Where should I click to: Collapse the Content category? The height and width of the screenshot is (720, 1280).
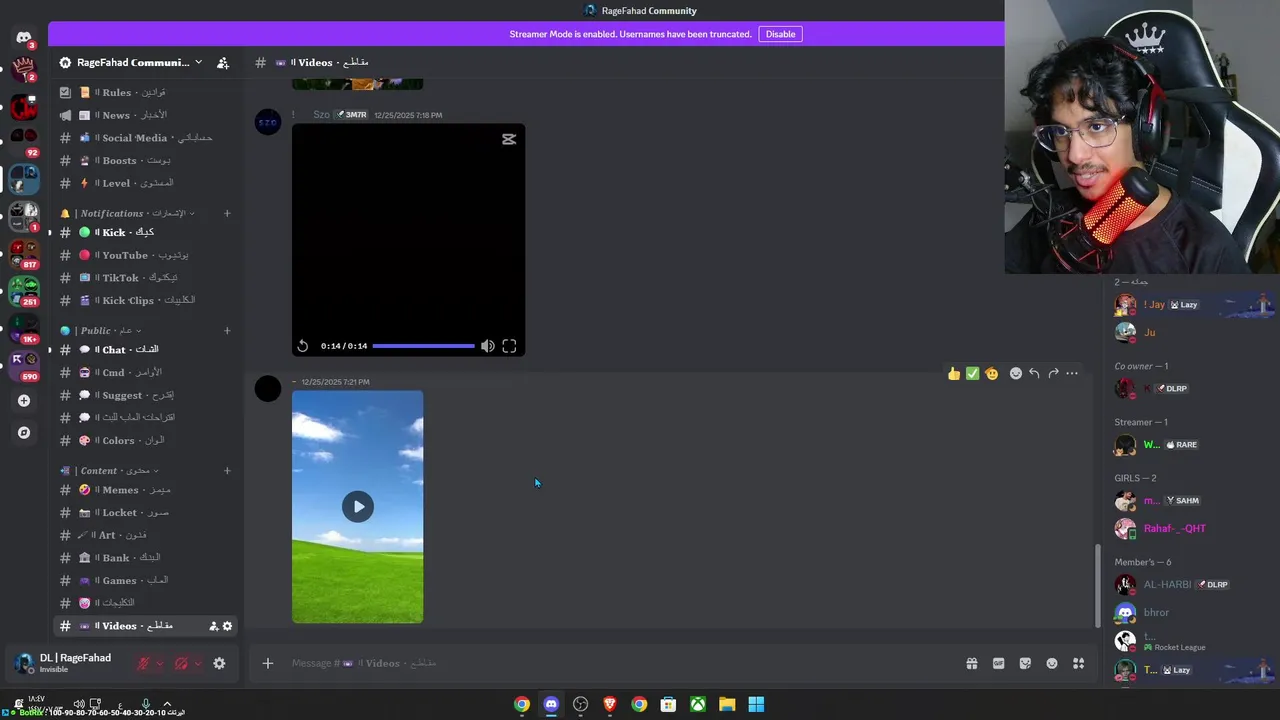pos(109,470)
